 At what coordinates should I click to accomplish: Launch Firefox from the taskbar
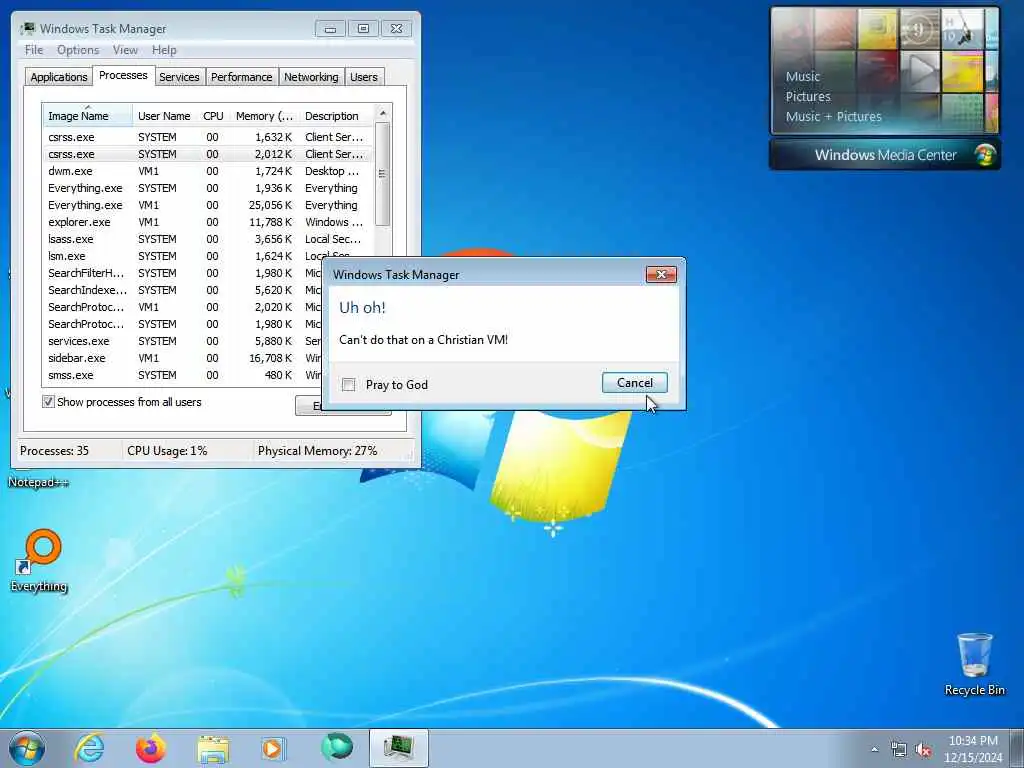150,748
